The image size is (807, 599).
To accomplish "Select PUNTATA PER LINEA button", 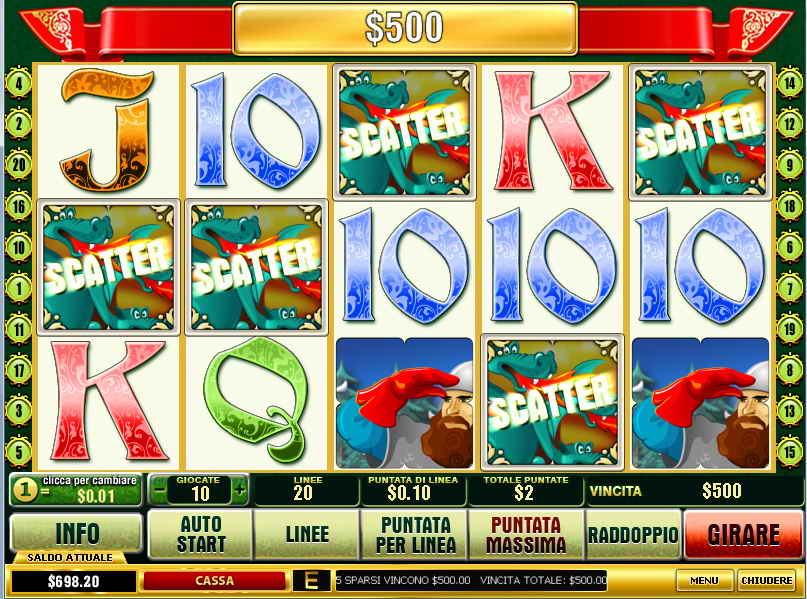I will pos(415,535).
